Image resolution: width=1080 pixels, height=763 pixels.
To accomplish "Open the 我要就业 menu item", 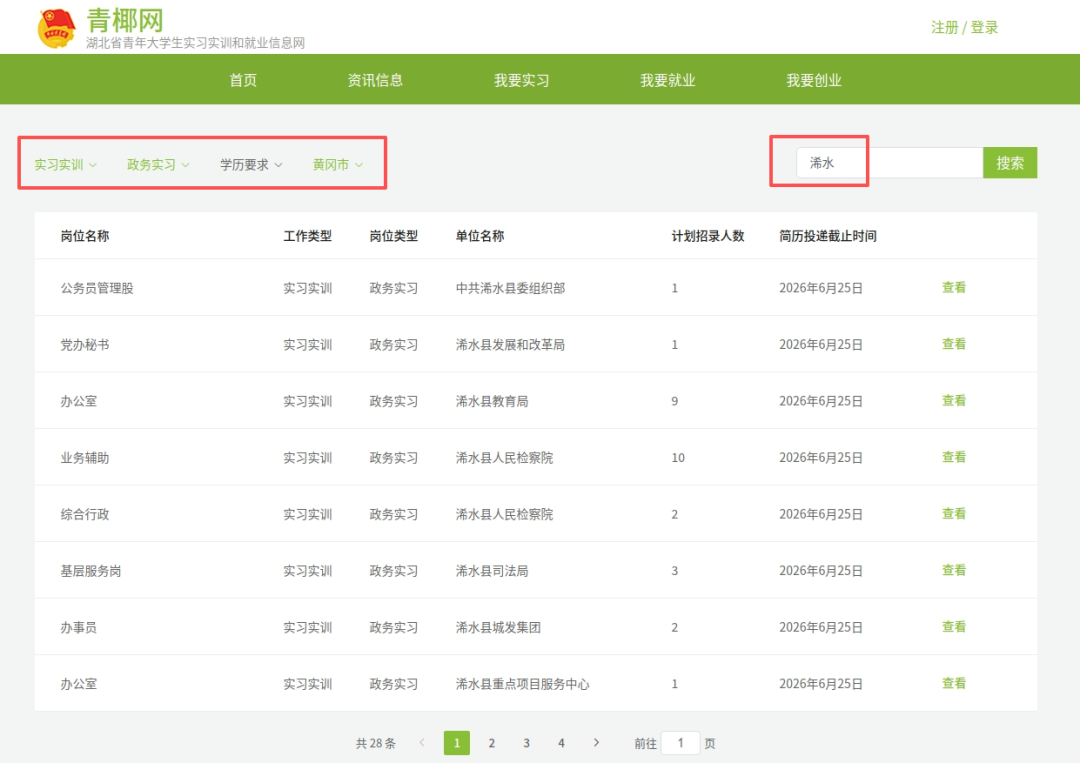I will click(x=667, y=80).
